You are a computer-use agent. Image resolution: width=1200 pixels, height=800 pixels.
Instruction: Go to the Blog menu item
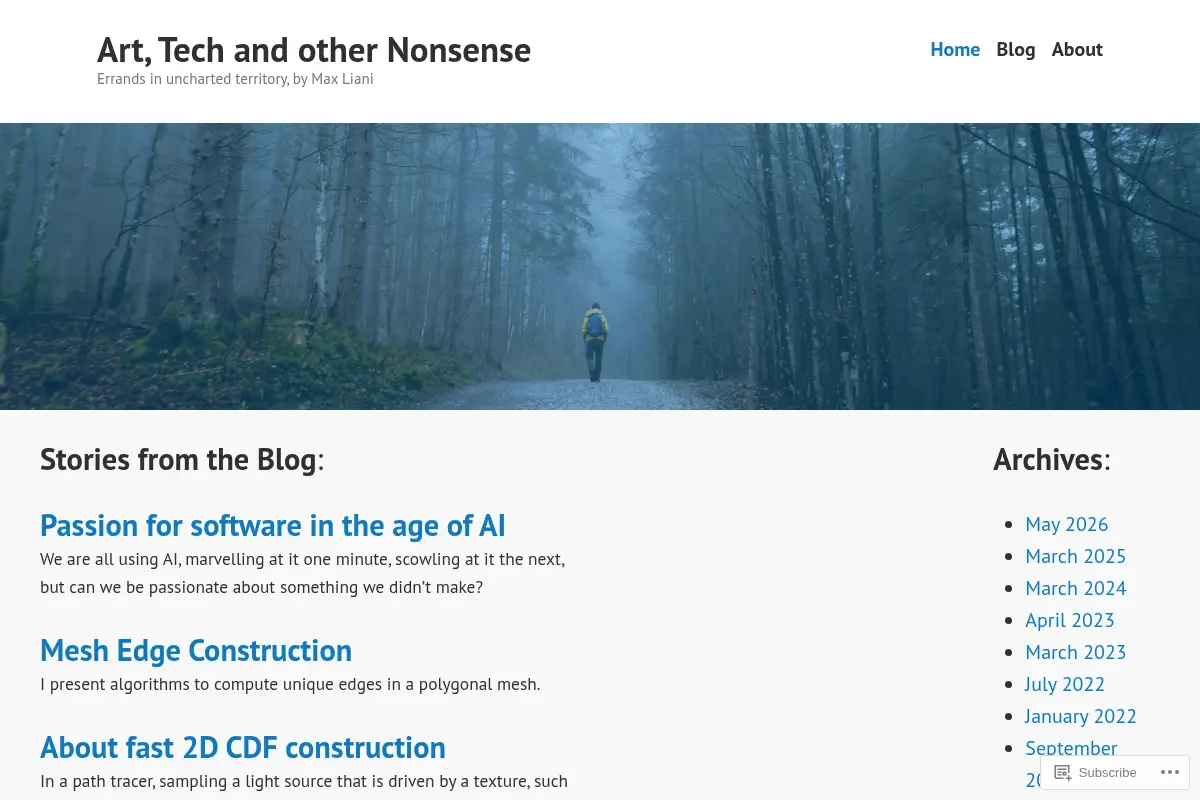(1016, 50)
